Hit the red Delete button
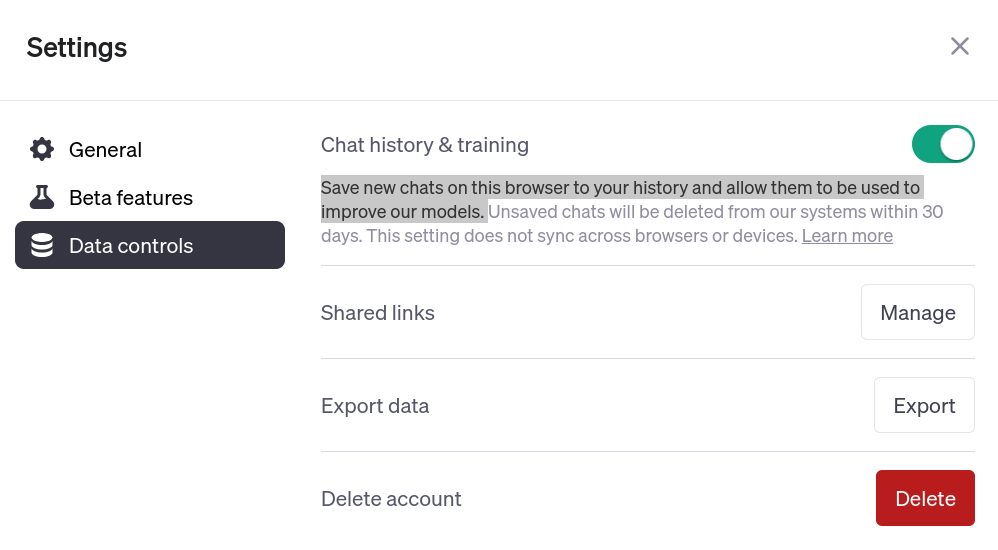 (x=925, y=498)
